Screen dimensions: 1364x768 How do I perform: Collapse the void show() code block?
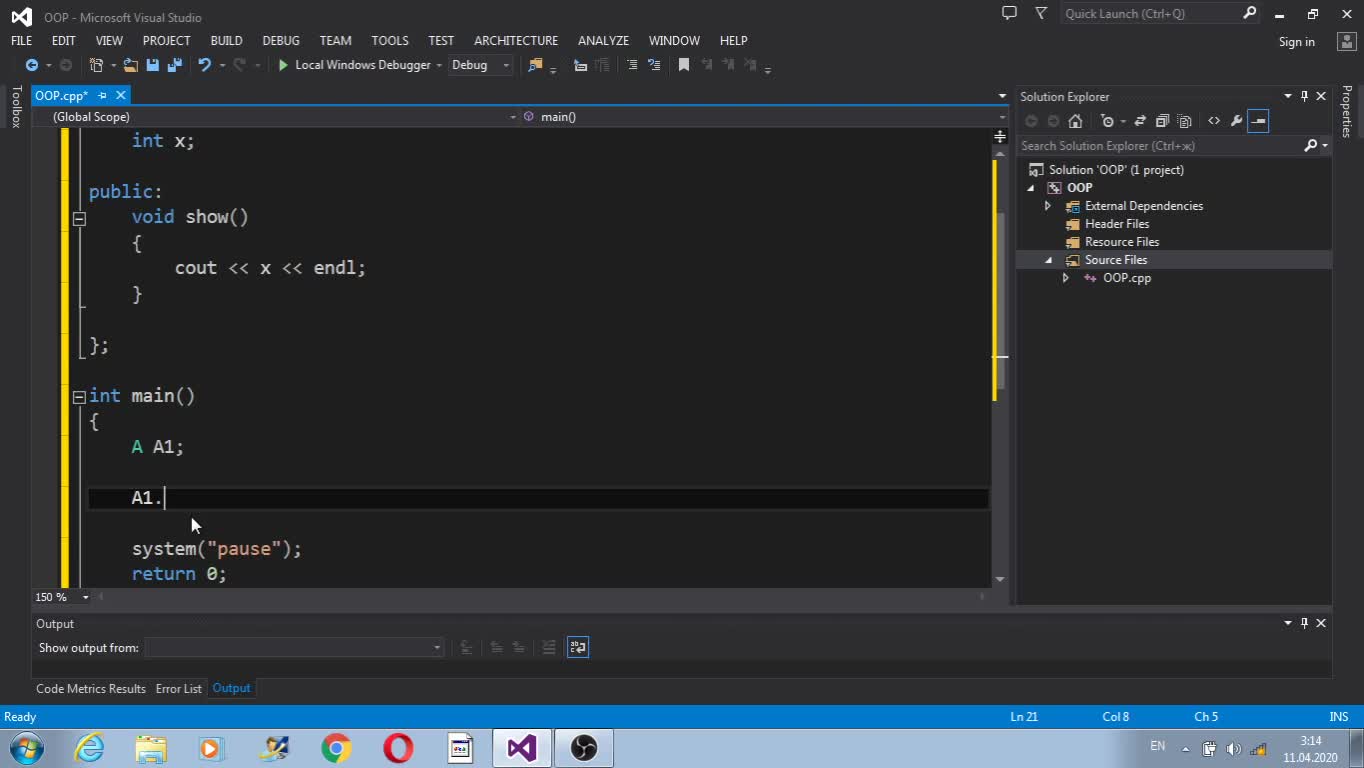[79, 218]
